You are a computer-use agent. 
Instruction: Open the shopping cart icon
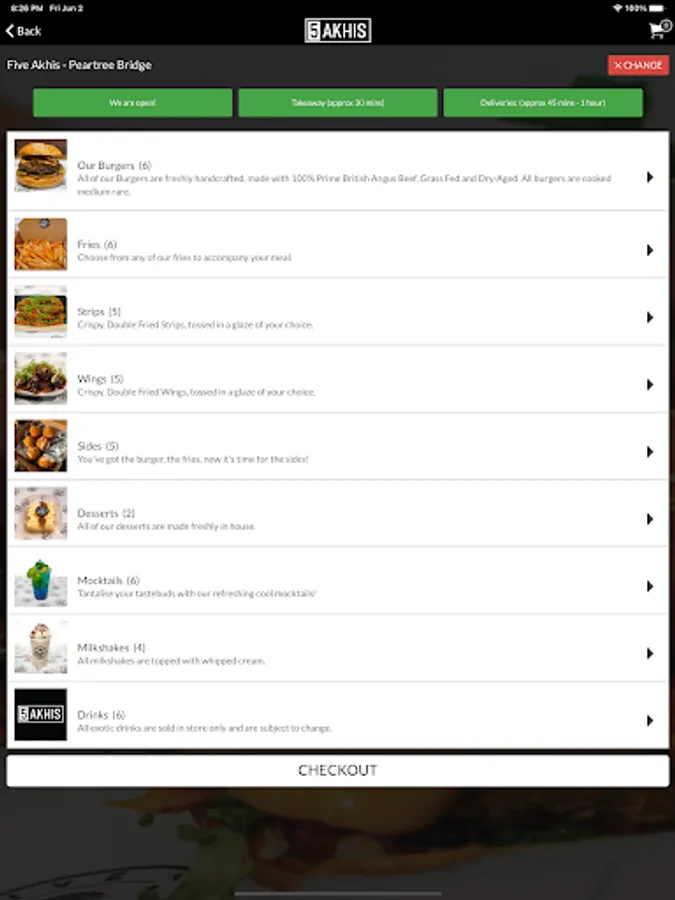tap(660, 29)
